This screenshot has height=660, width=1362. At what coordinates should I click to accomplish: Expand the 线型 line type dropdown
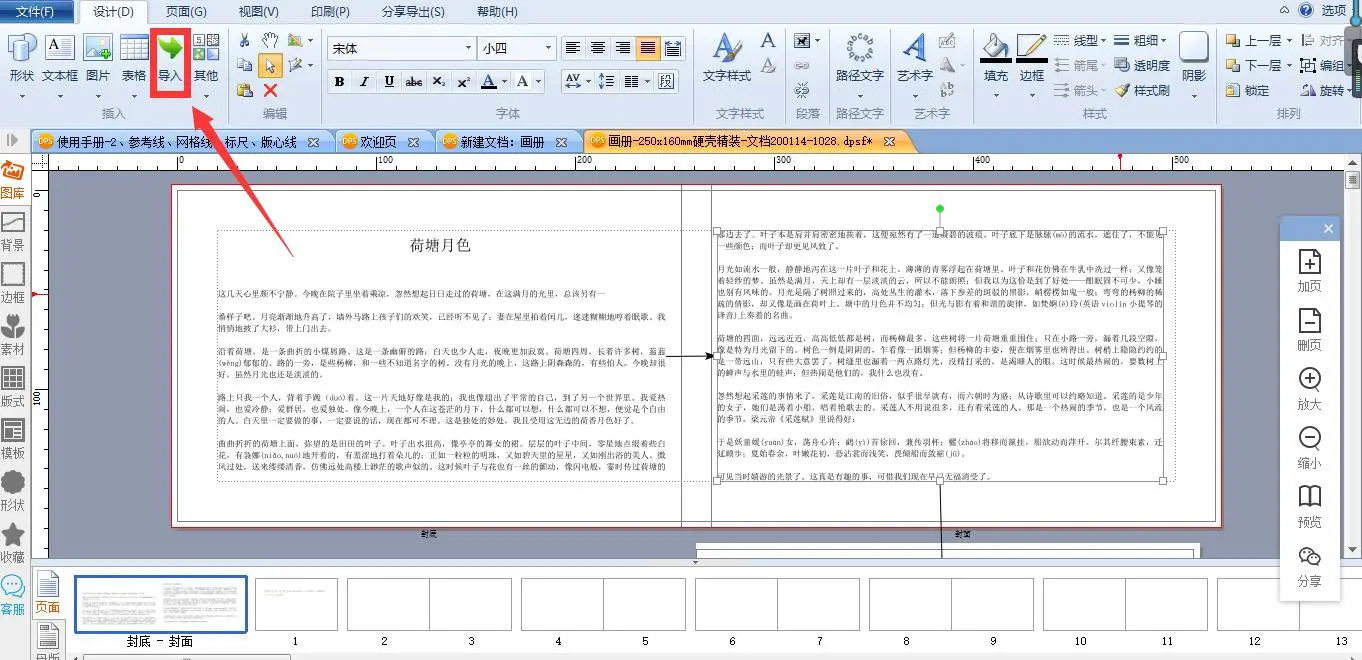[1102, 41]
